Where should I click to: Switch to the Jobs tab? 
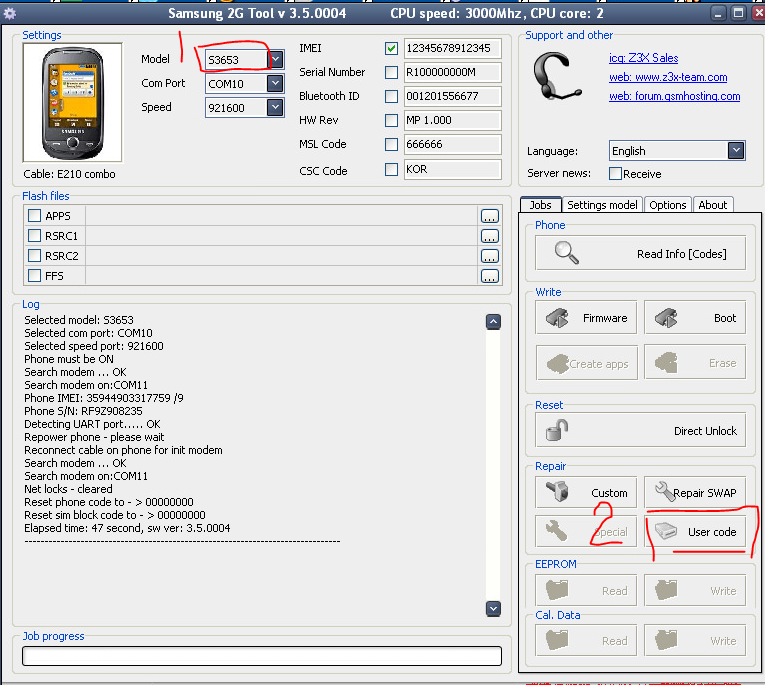click(541, 205)
